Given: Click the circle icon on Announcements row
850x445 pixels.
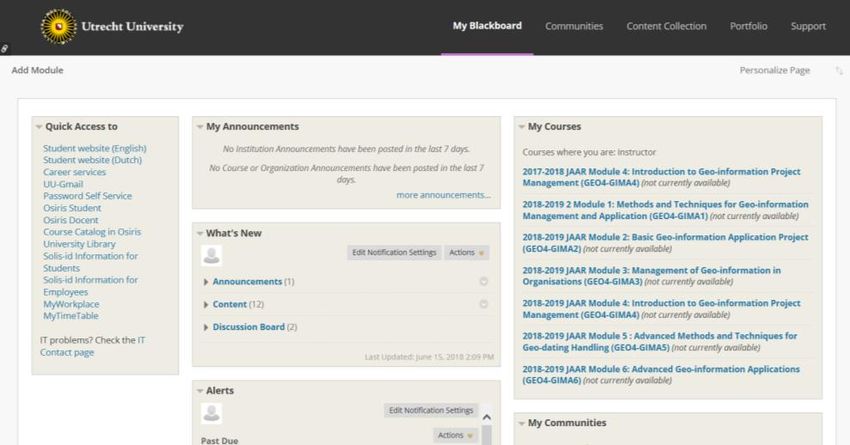Looking at the screenshot, I should click(484, 281).
